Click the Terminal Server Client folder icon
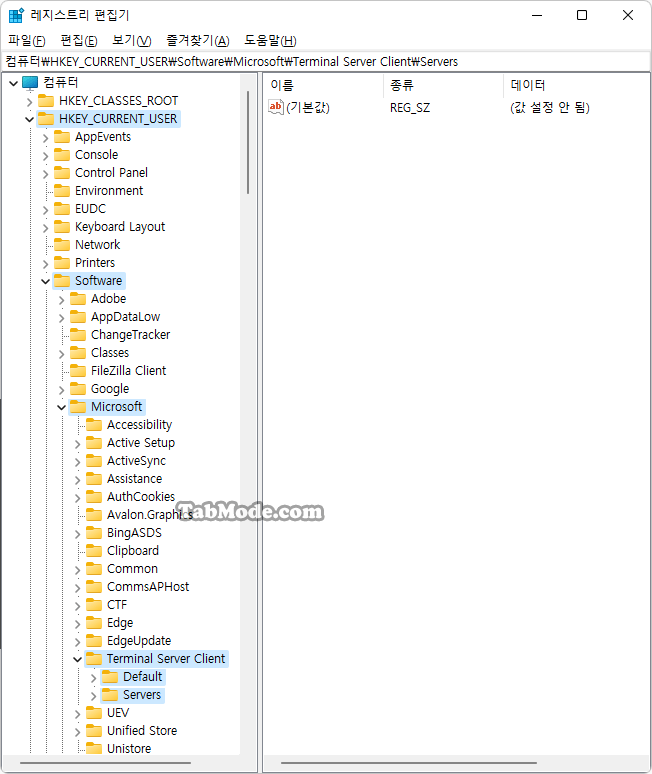Screen dimensions: 652x774 tap(94, 658)
